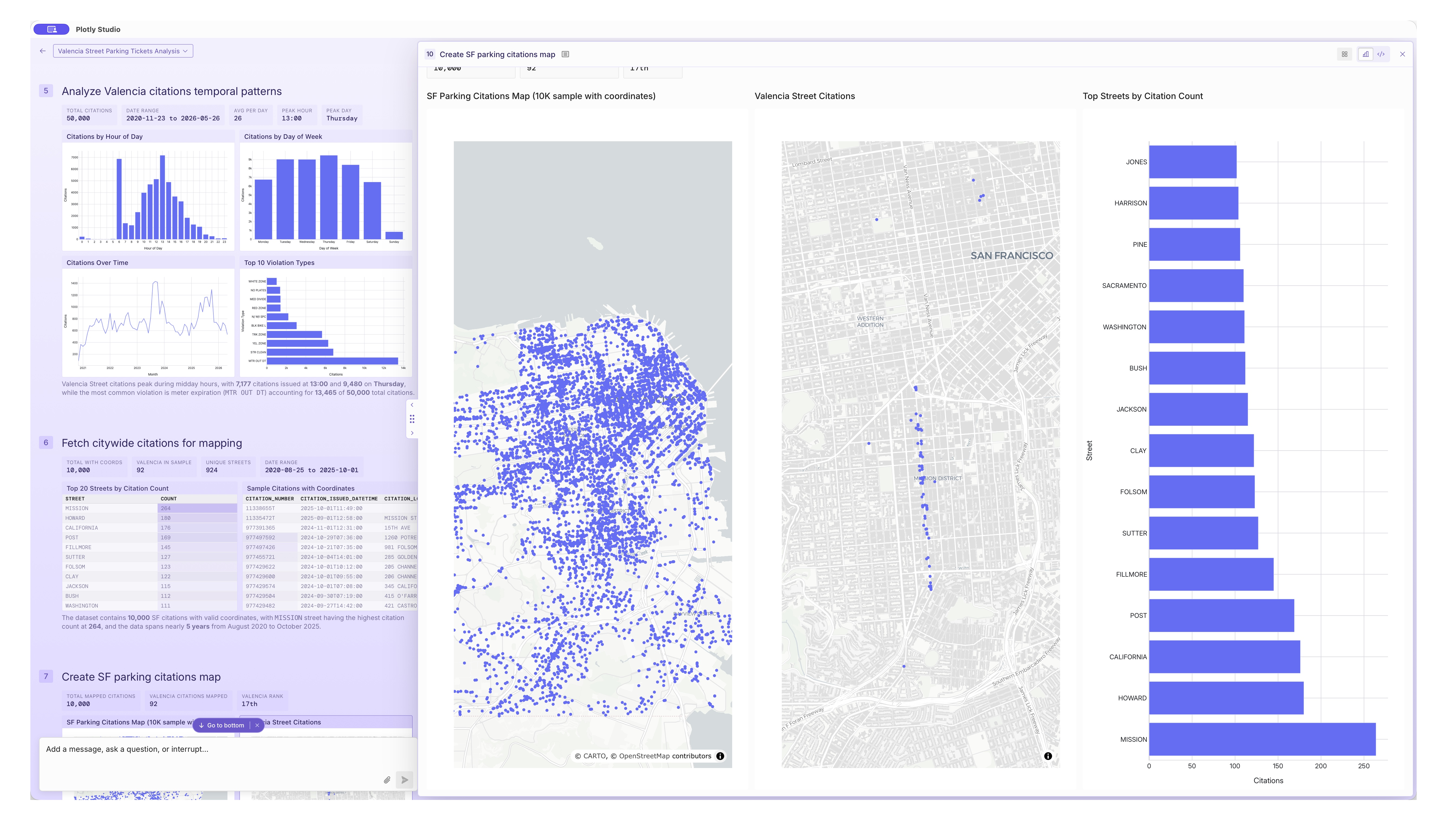The height and width of the screenshot is (840, 1447).
Task: Click the UNIQUE STREETS 924 metric card
Action: (x=228, y=467)
